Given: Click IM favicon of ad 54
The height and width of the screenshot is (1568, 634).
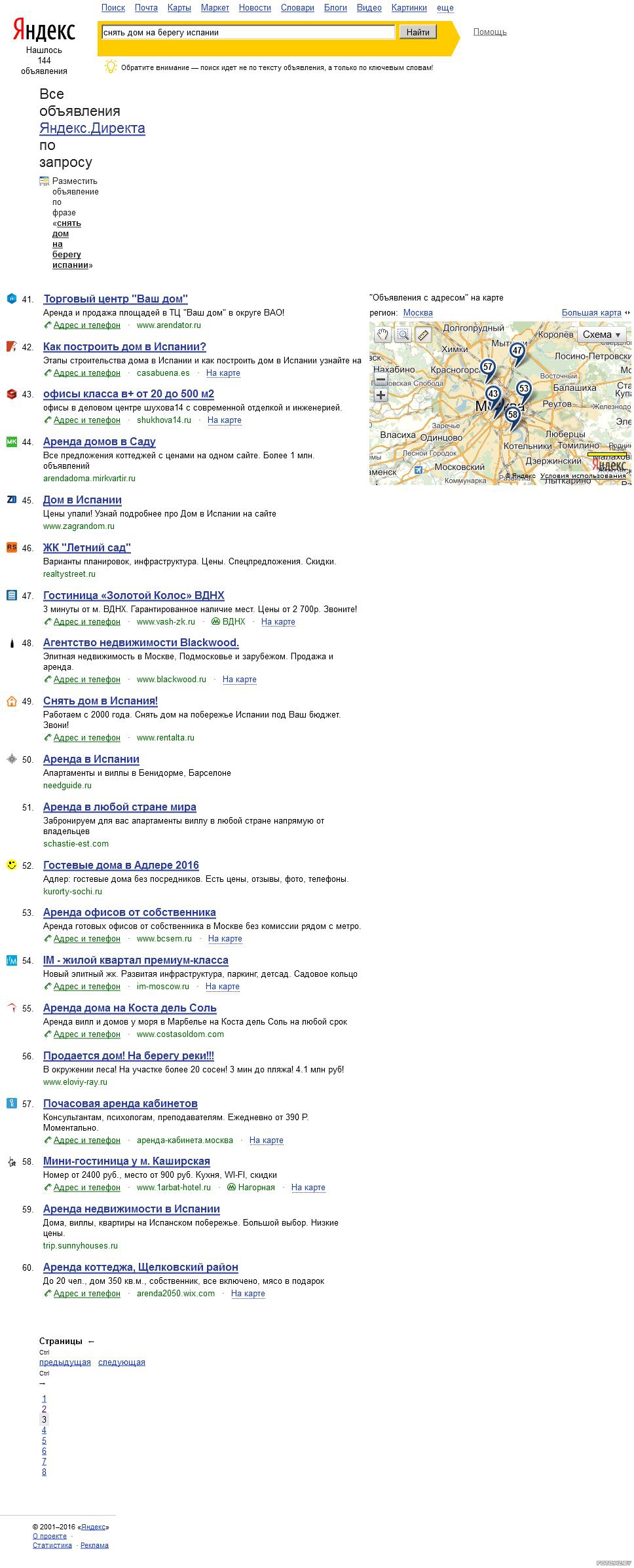Looking at the screenshot, I should 11,960.
